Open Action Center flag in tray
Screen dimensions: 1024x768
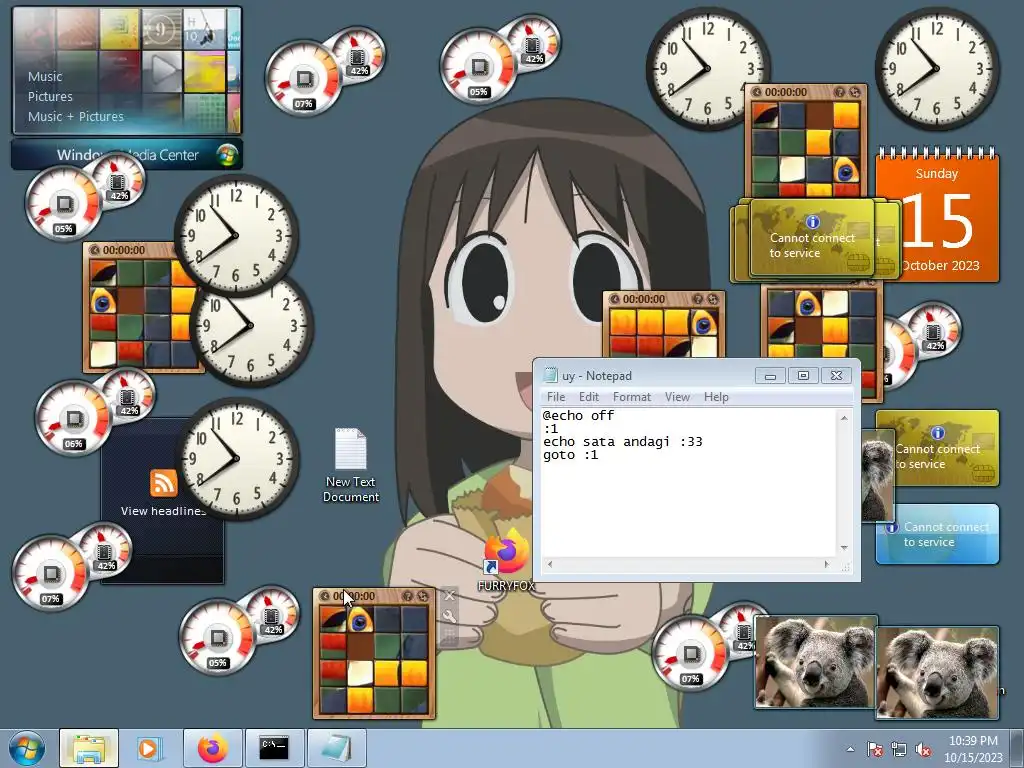pyautogui.click(x=874, y=749)
